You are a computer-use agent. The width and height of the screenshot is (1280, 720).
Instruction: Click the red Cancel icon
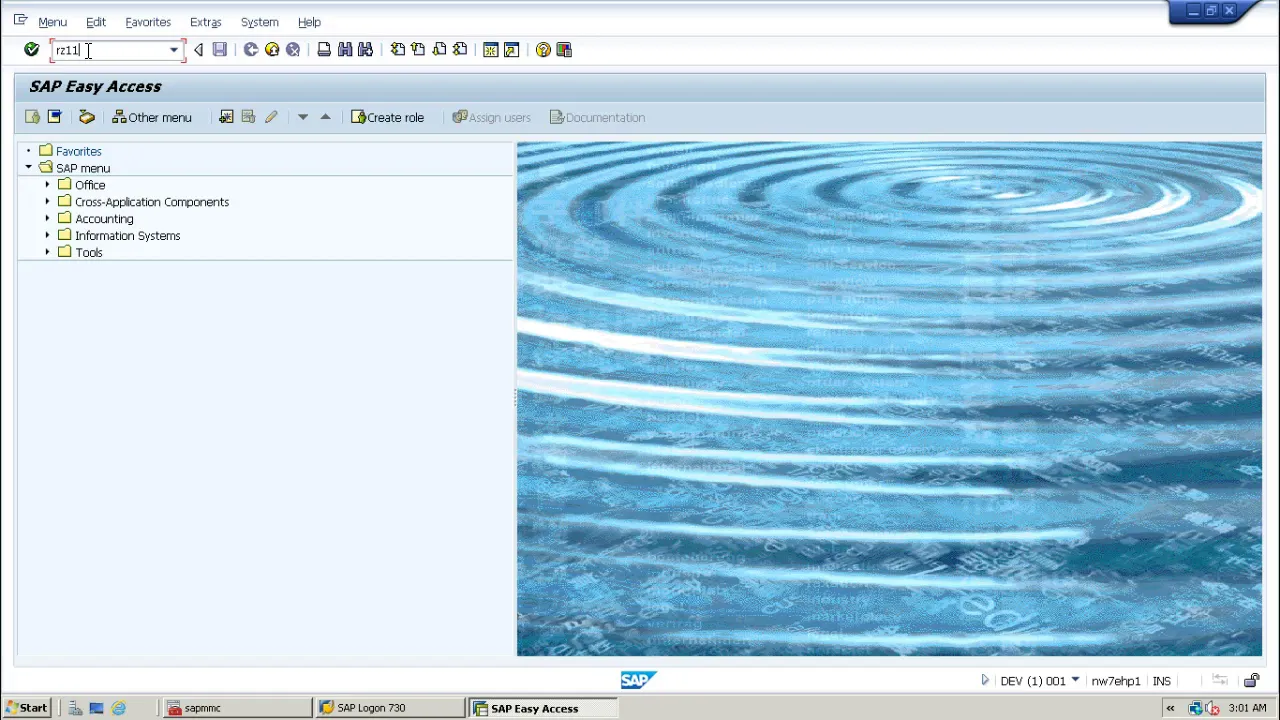[x=293, y=49]
